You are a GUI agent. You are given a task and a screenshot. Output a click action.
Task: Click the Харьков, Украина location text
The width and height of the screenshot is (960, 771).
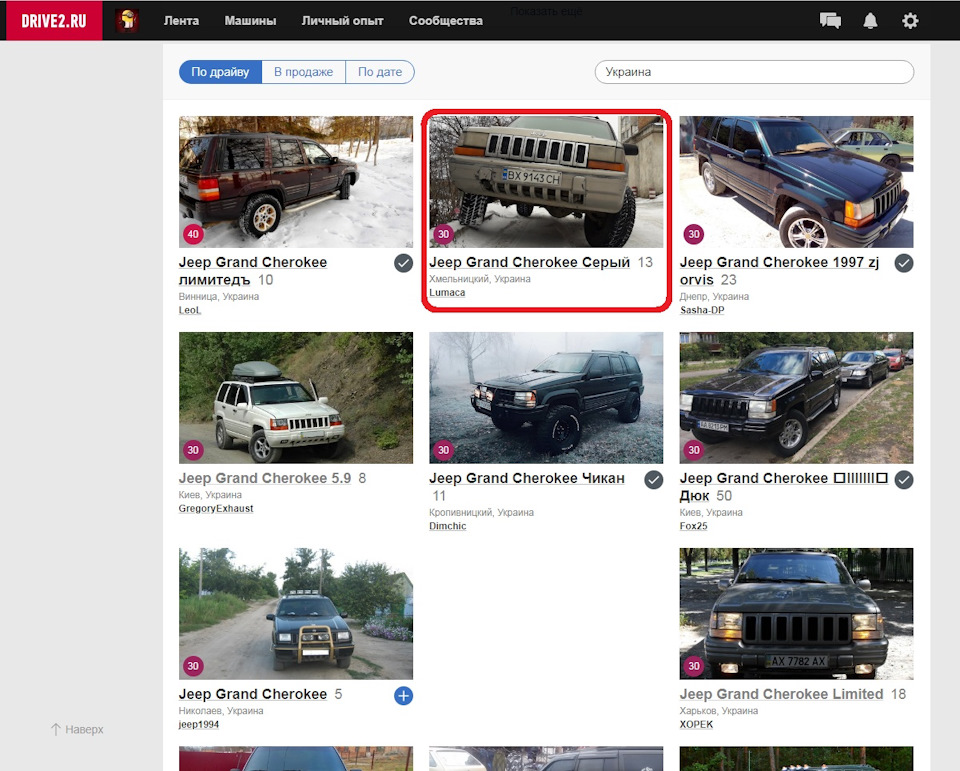(x=719, y=711)
